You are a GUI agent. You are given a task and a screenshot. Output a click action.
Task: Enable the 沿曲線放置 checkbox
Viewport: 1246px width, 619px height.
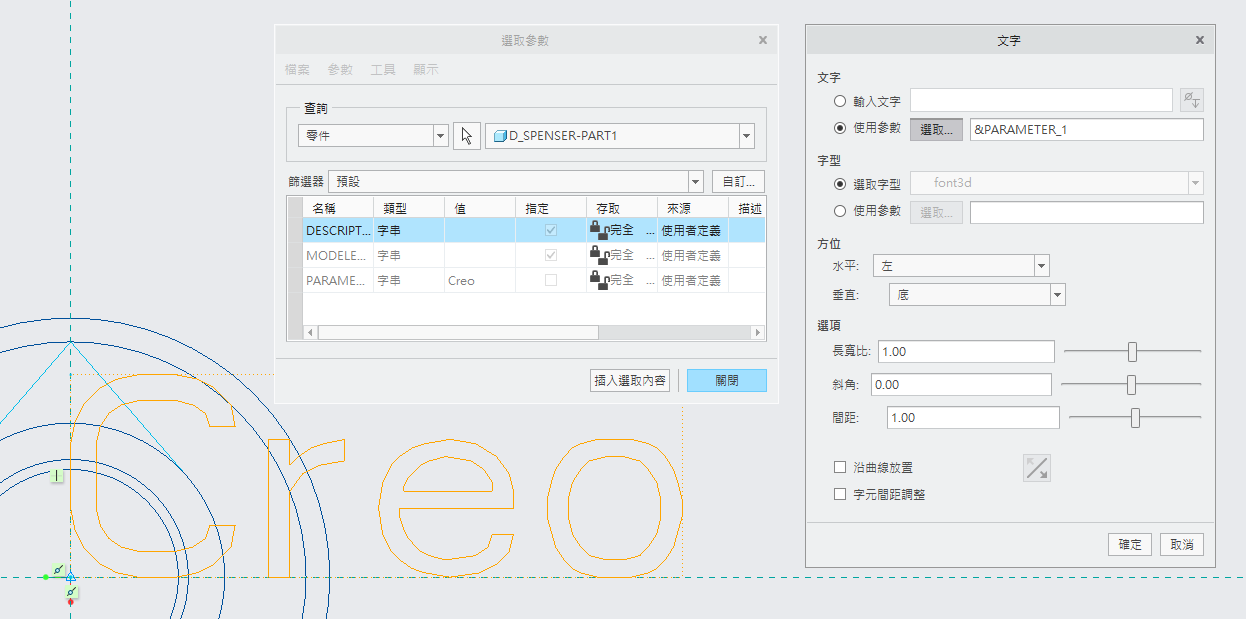click(x=840, y=467)
